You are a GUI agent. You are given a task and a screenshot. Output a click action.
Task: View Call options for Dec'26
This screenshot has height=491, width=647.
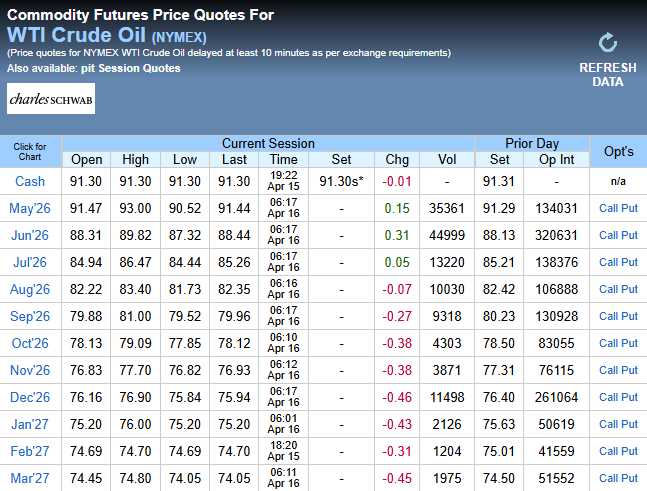pos(609,397)
